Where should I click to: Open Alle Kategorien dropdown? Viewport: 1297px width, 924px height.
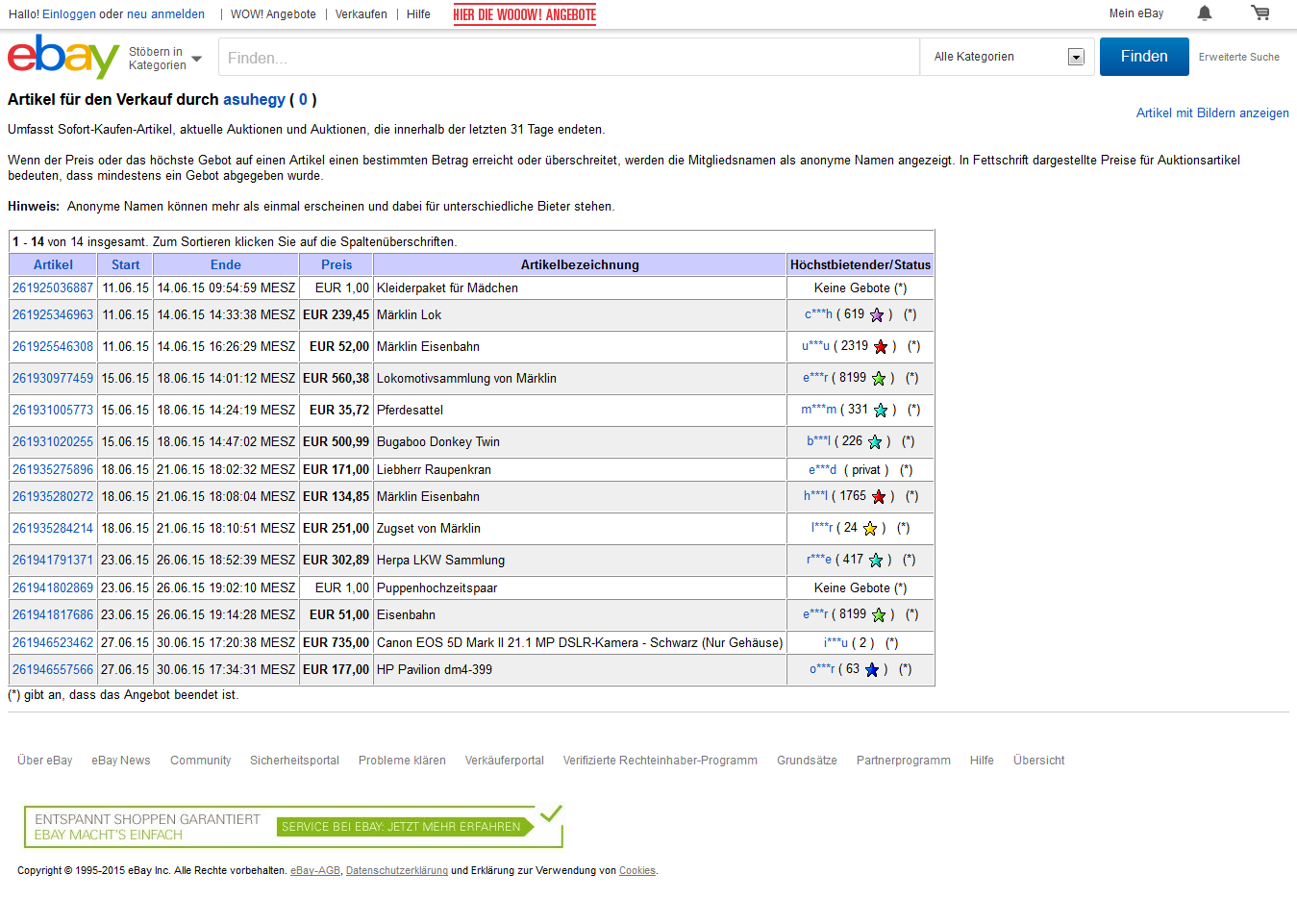tap(1009, 57)
